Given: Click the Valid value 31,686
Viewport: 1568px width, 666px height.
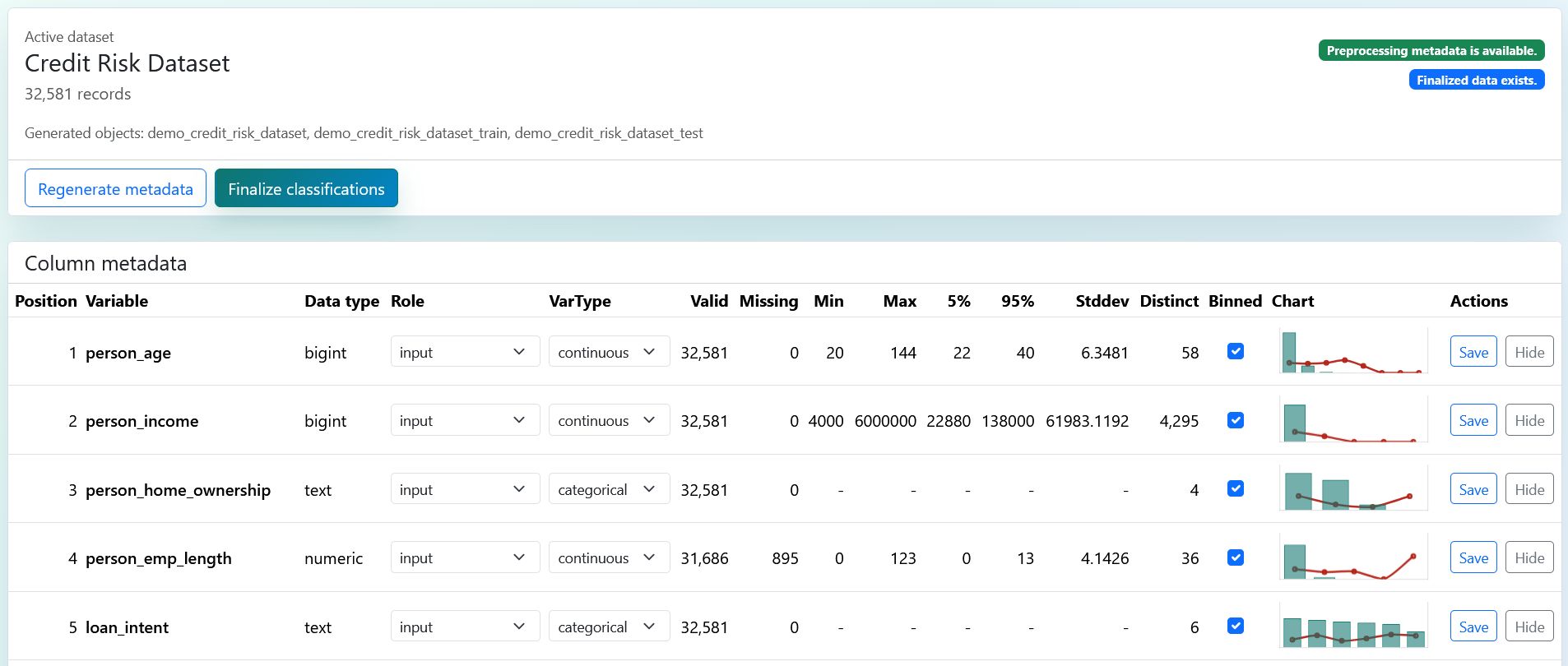Looking at the screenshot, I should [704, 558].
